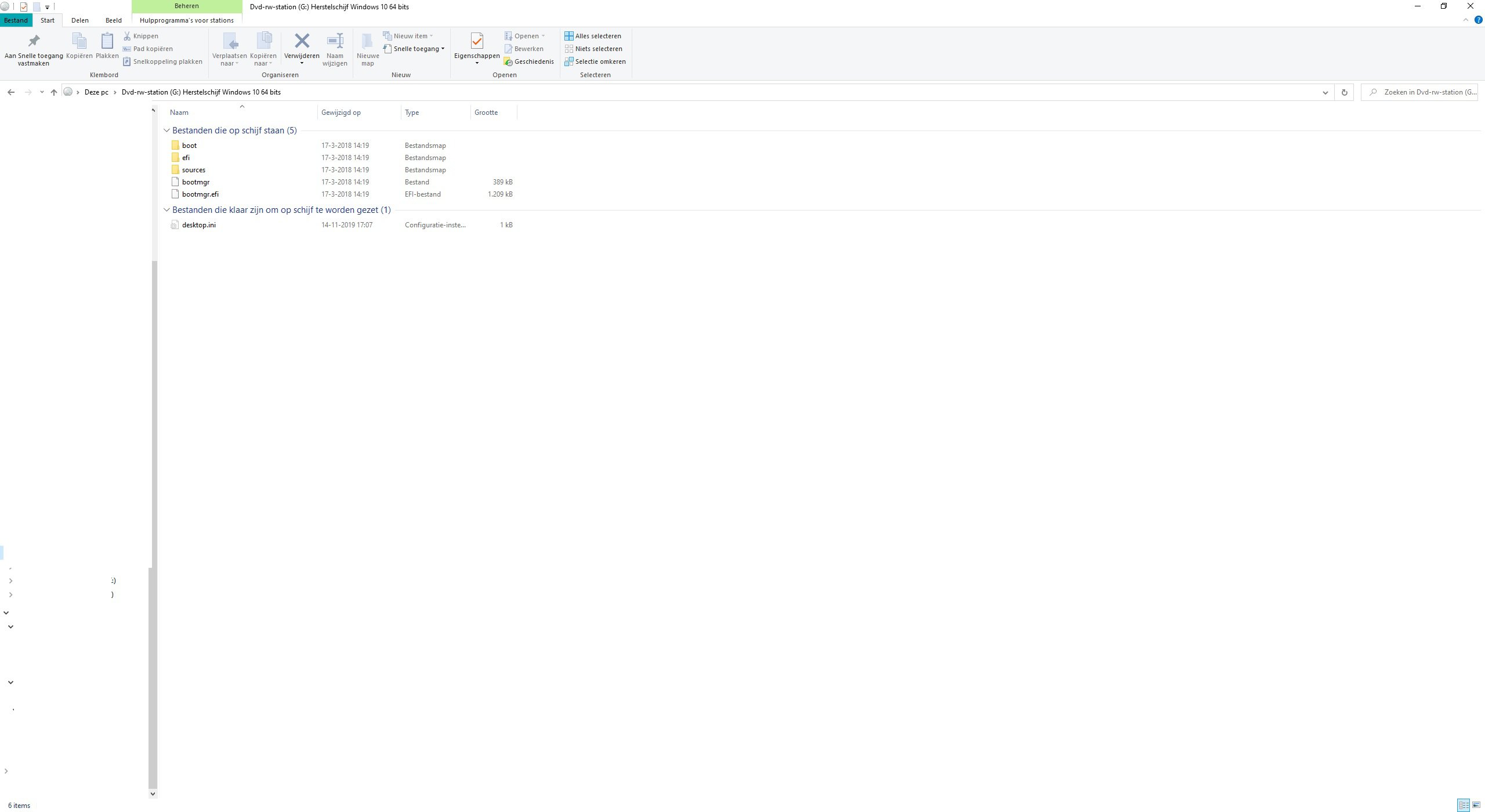Switch to details view in status bar
The image size is (1485, 812).
[1464, 805]
